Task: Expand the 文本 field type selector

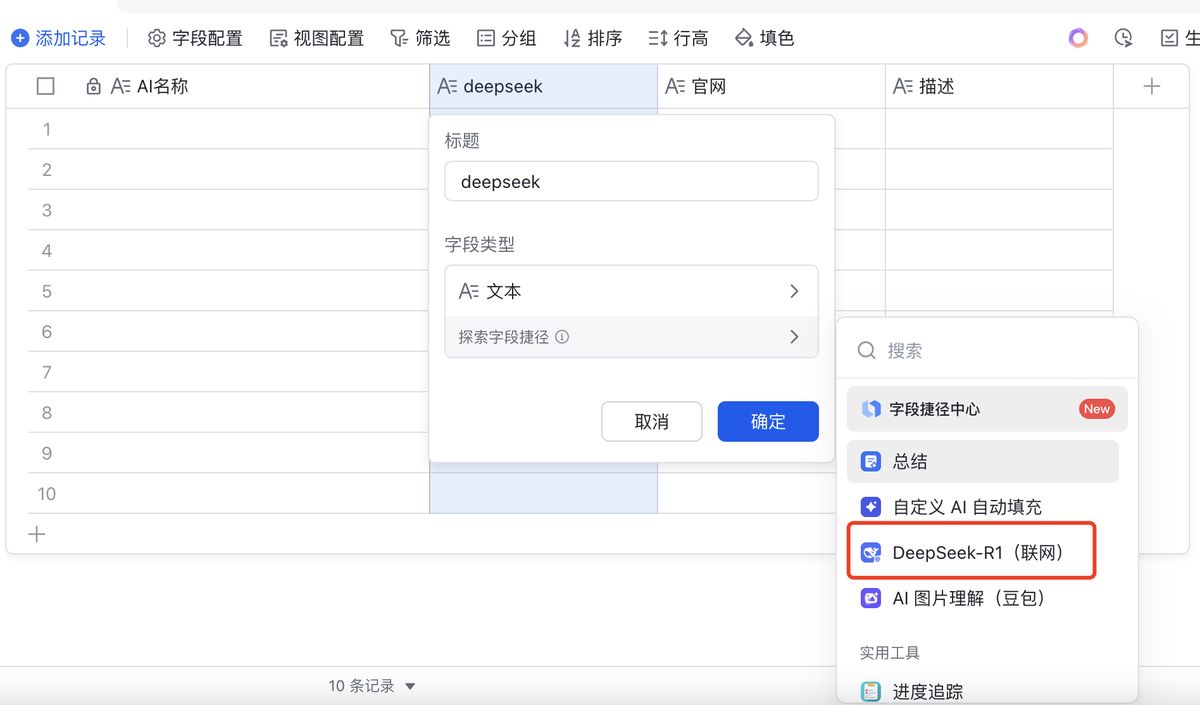Action: 631,291
